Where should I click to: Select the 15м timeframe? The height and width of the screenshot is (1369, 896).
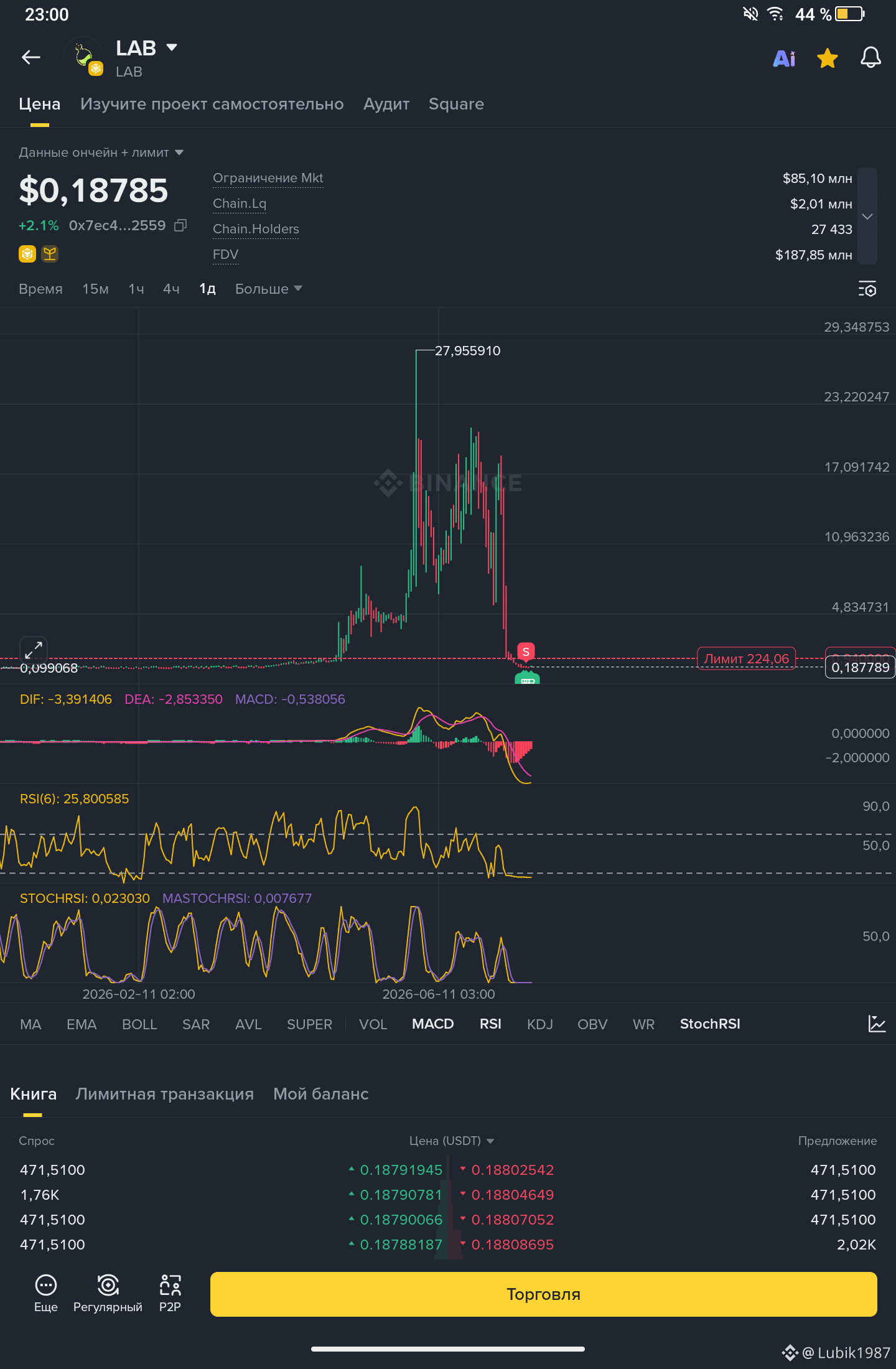tap(95, 289)
